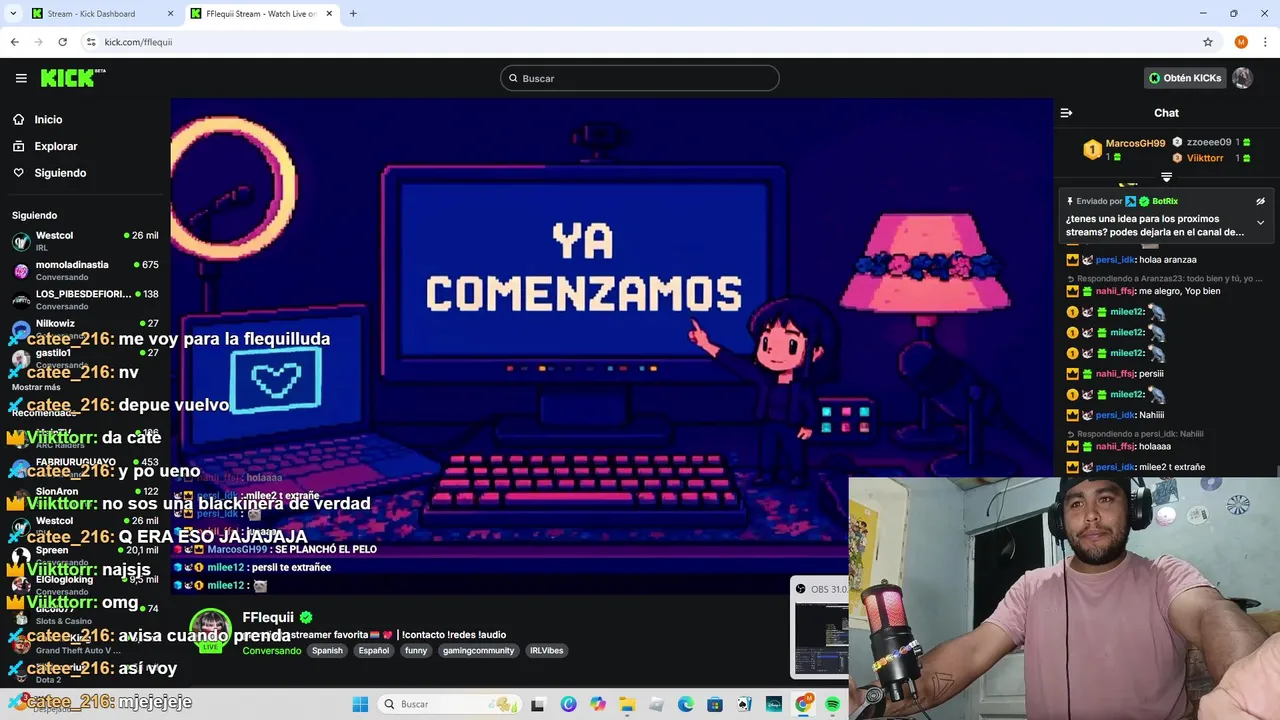Click zzoeee09 in gift leaderboard
The height and width of the screenshot is (720, 1280).
(1209, 142)
